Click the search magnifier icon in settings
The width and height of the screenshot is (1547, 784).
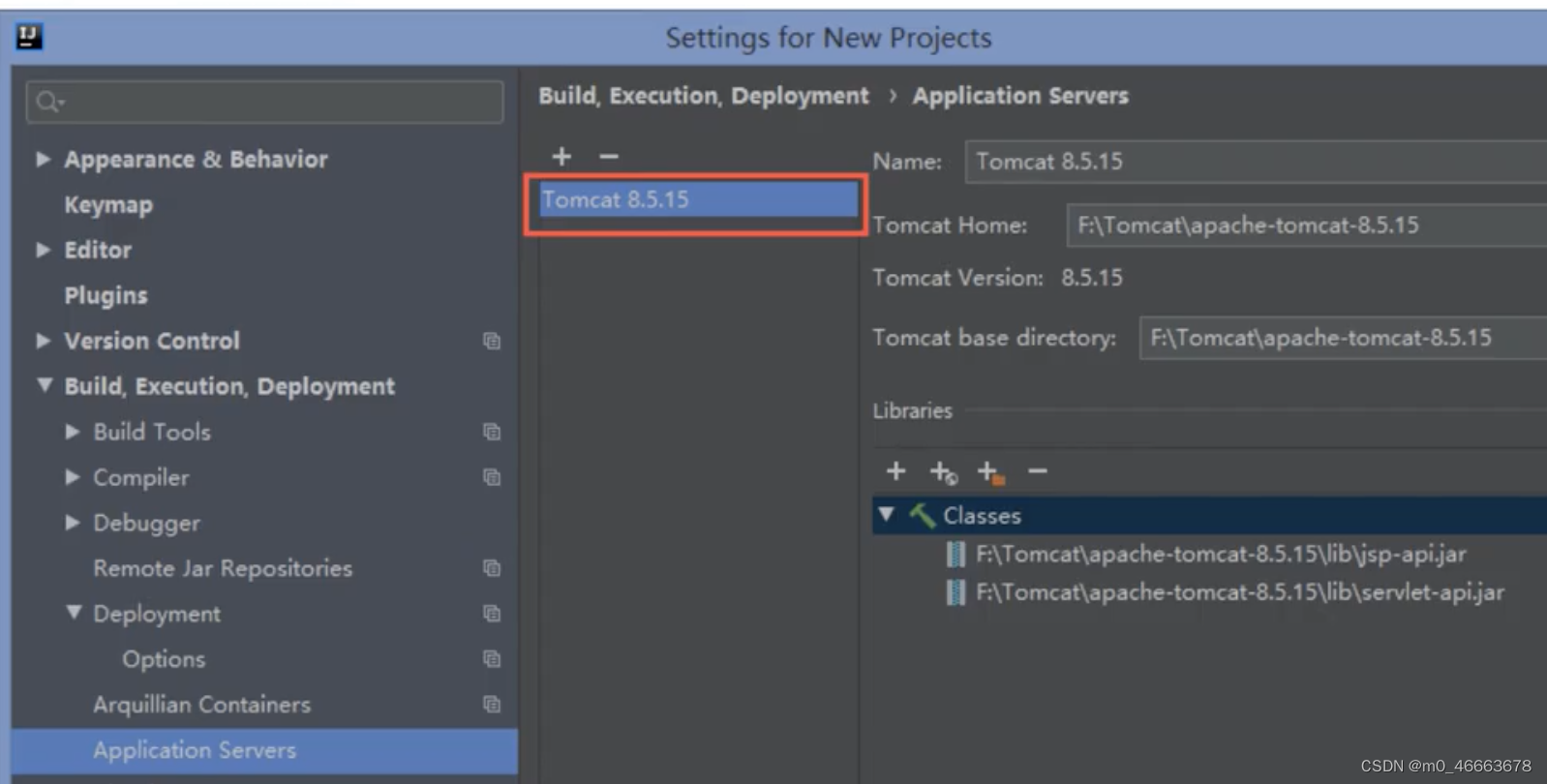click(48, 102)
